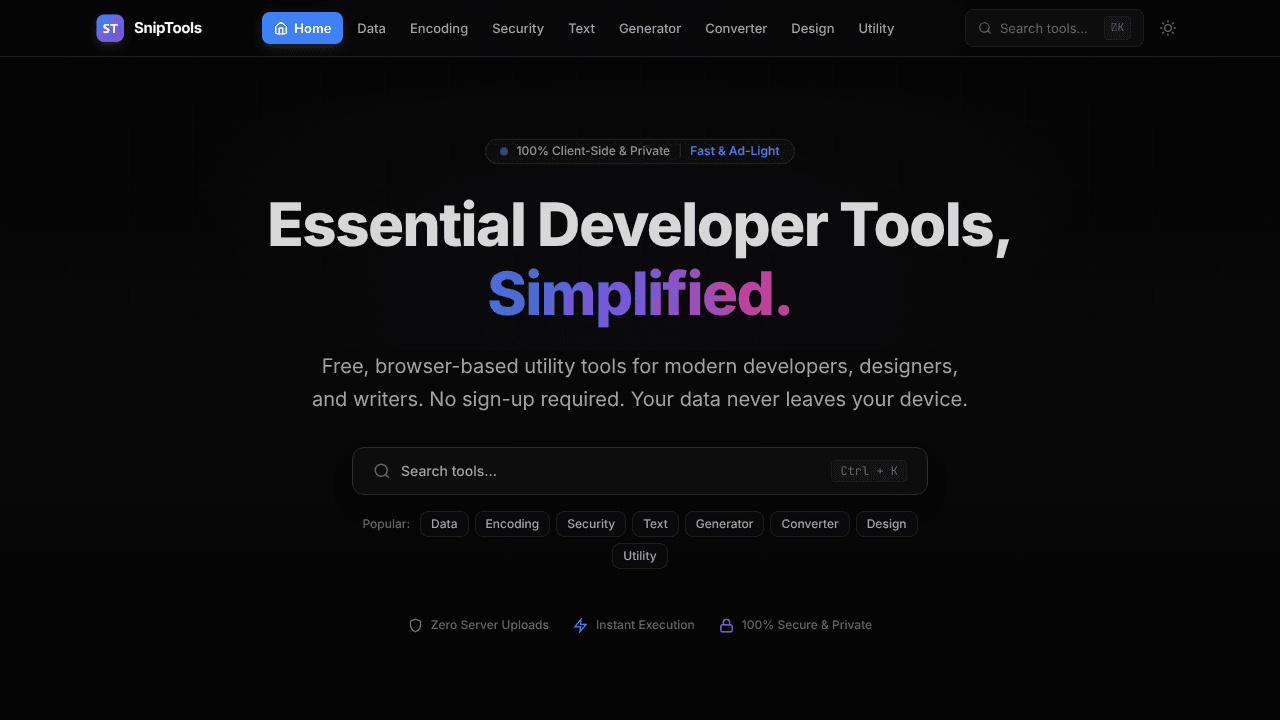Image resolution: width=1280 pixels, height=720 pixels.
Task: Open the Text menu in navbar
Action: pyautogui.click(x=582, y=28)
